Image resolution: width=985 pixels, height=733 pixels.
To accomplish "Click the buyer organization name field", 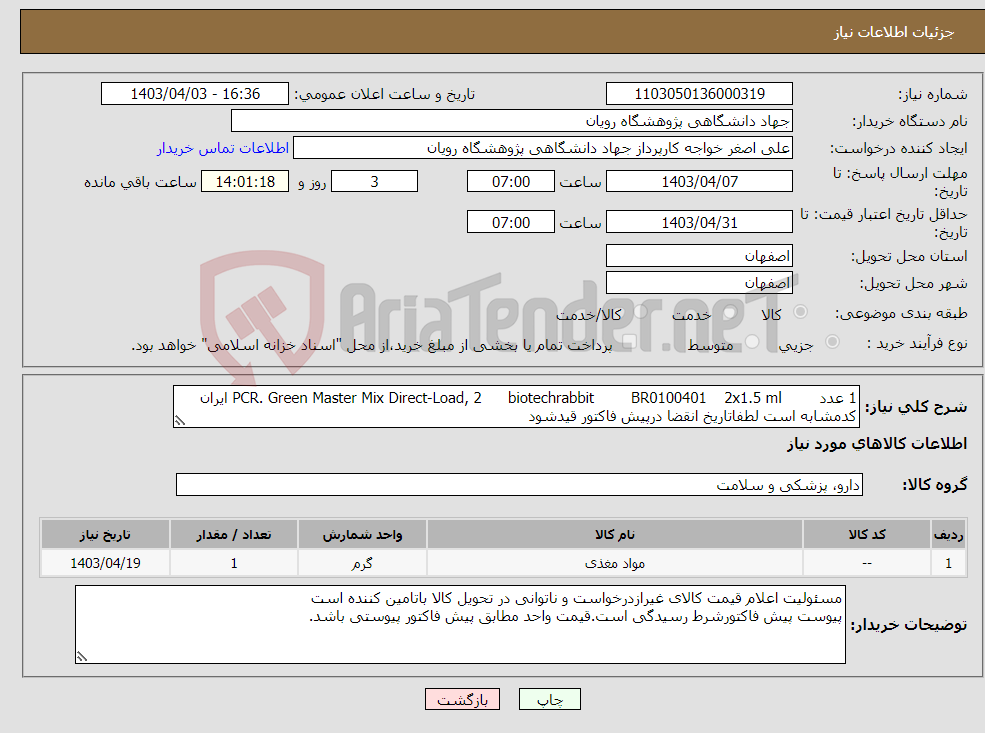I will (x=512, y=121).
